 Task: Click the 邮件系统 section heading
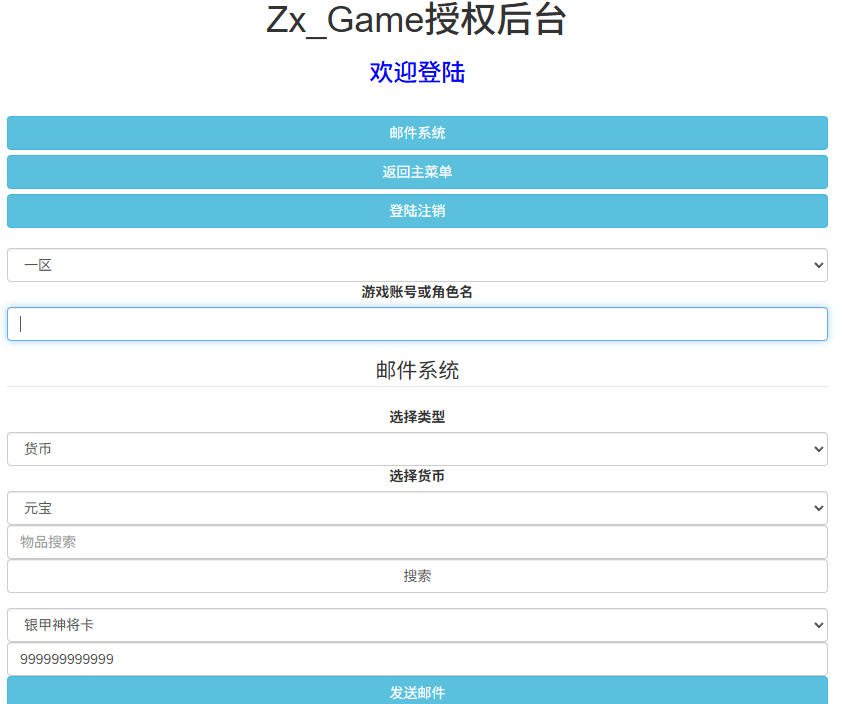coord(416,369)
